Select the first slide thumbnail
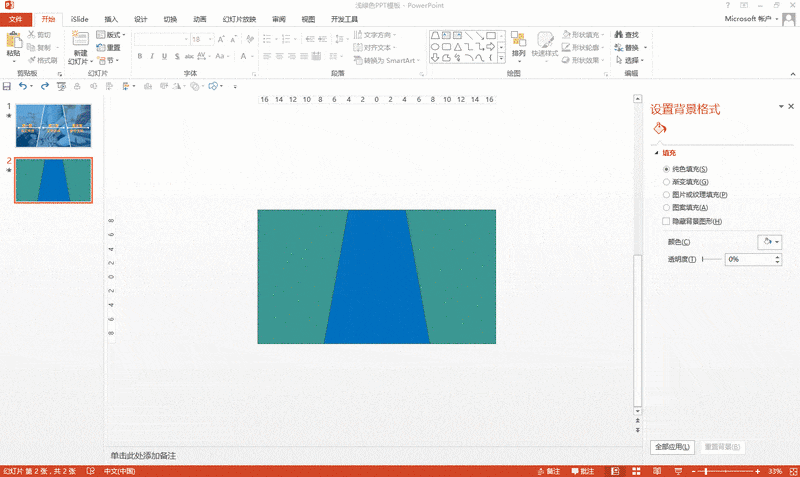 (53, 125)
